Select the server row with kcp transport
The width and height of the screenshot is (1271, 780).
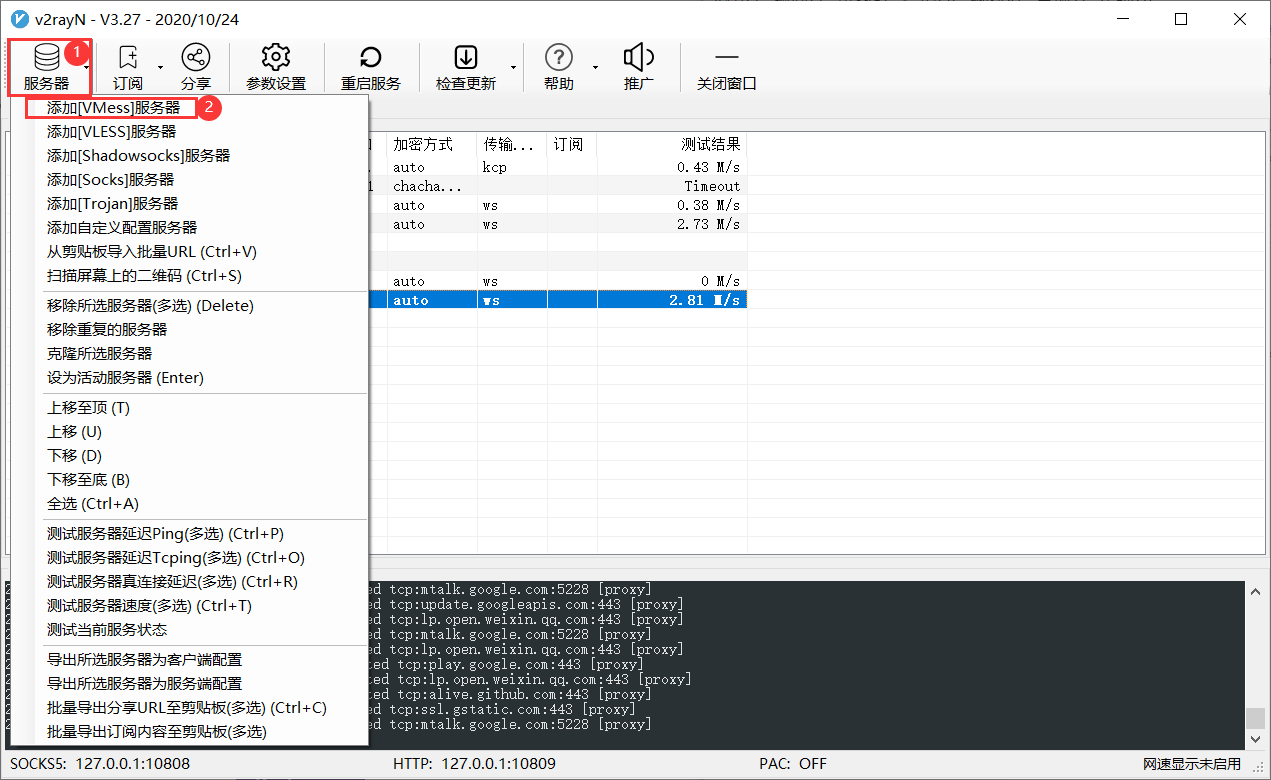point(557,167)
